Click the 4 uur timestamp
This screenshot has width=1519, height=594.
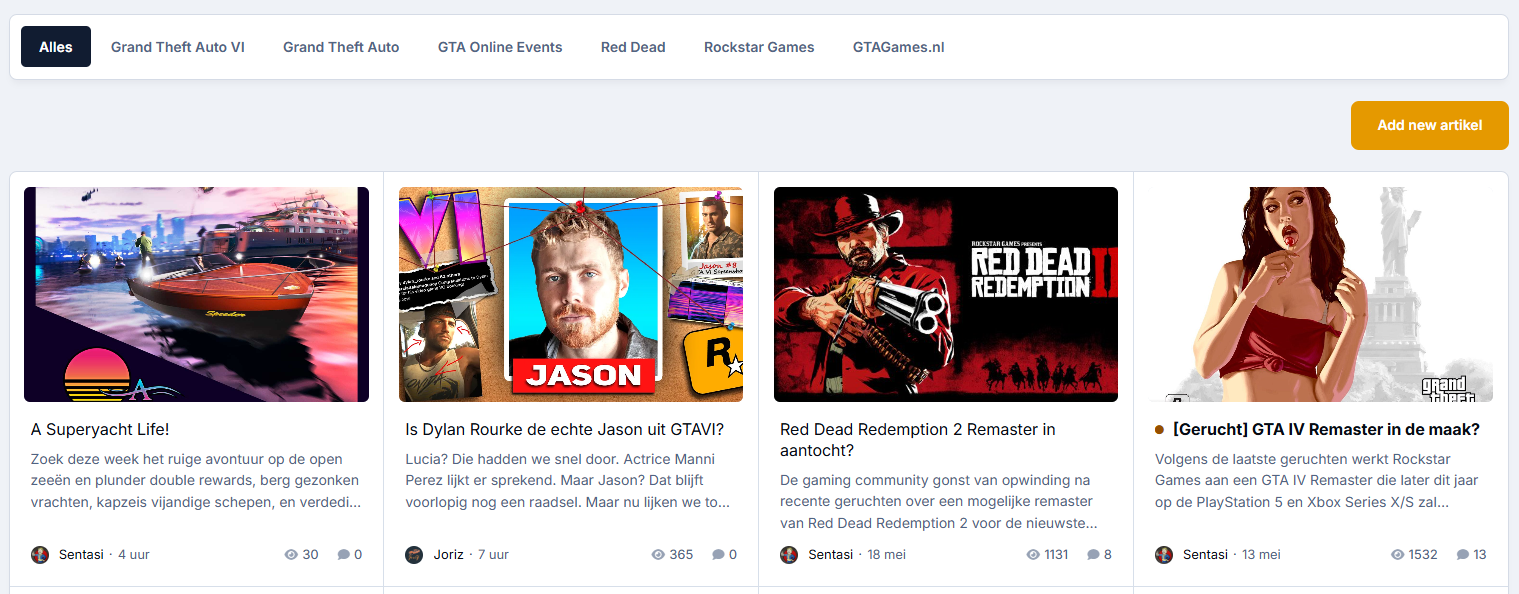click(x=134, y=554)
